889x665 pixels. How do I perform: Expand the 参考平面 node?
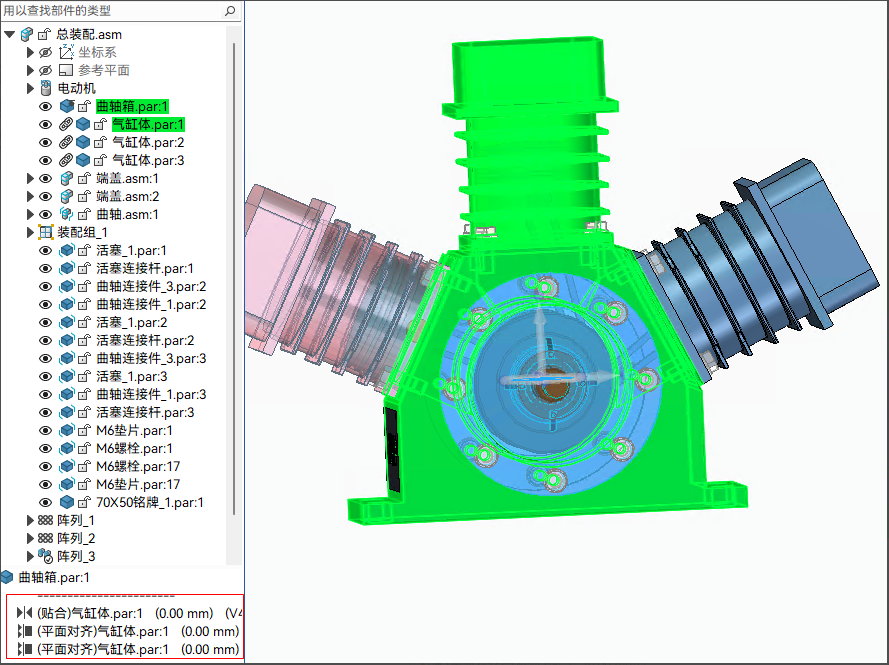[x=31, y=71]
